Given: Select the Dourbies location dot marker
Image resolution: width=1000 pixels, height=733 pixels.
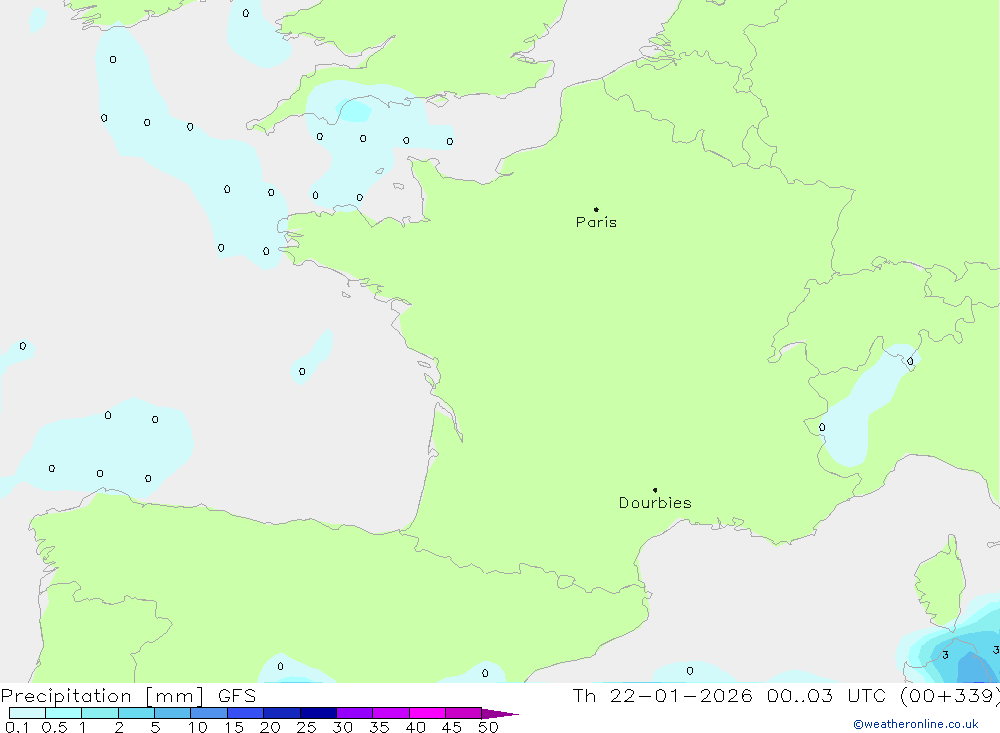Looking at the screenshot, I should (655, 490).
